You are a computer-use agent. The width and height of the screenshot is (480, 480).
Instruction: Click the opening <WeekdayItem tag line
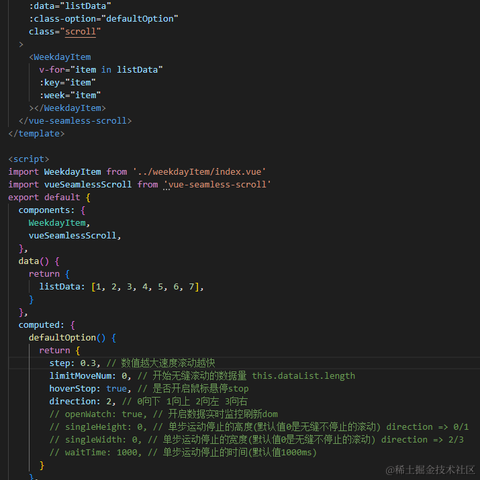coord(60,57)
